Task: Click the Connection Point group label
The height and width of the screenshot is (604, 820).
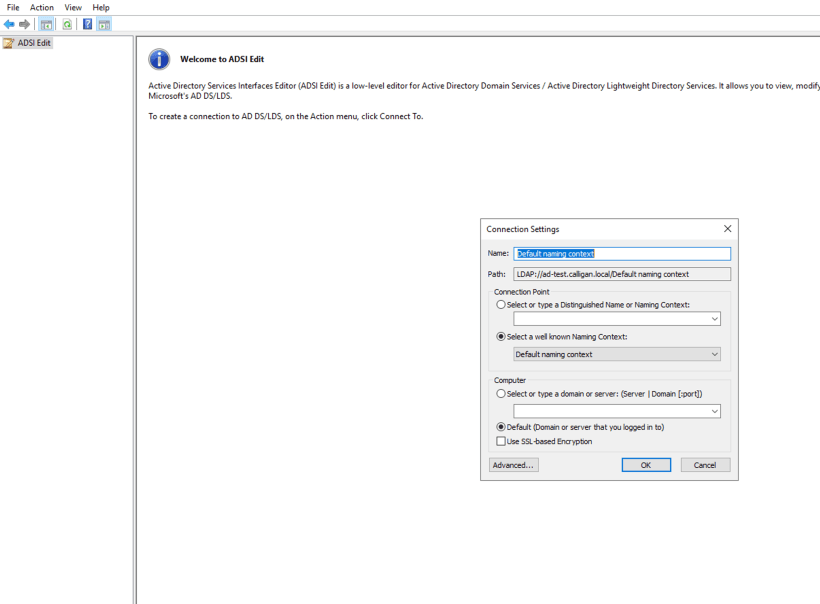Action: (x=521, y=292)
